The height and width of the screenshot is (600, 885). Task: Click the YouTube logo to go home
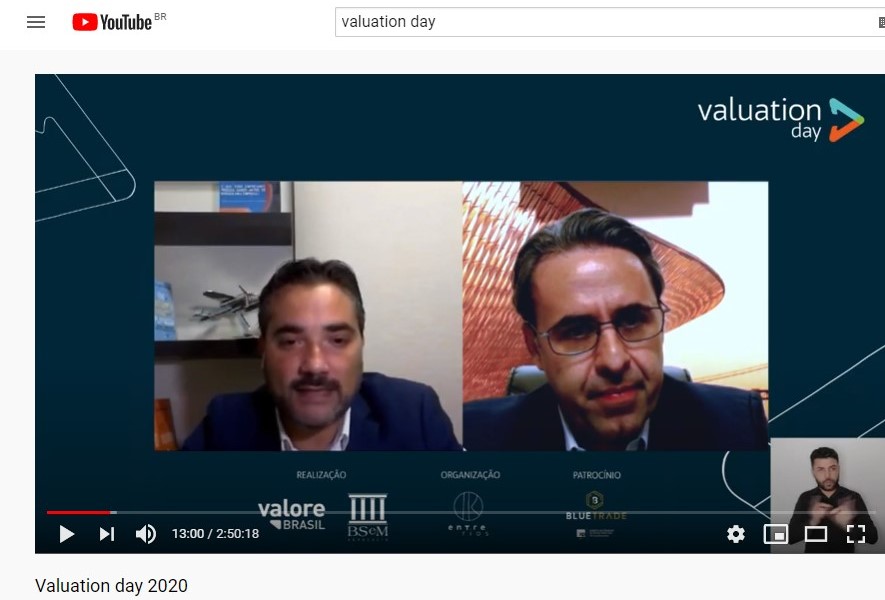pyautogui.click(x=119, y=22)
